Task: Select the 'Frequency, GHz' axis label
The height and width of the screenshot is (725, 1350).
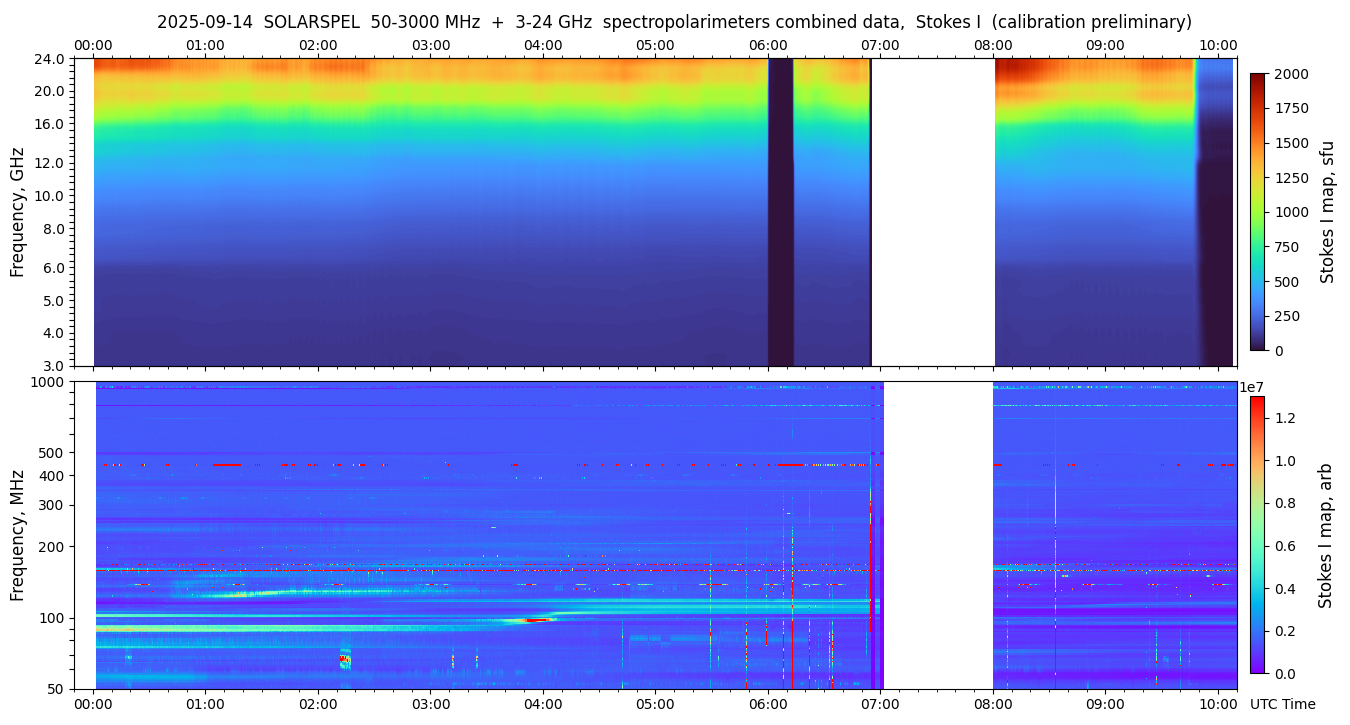Action: tap(17, 212)
